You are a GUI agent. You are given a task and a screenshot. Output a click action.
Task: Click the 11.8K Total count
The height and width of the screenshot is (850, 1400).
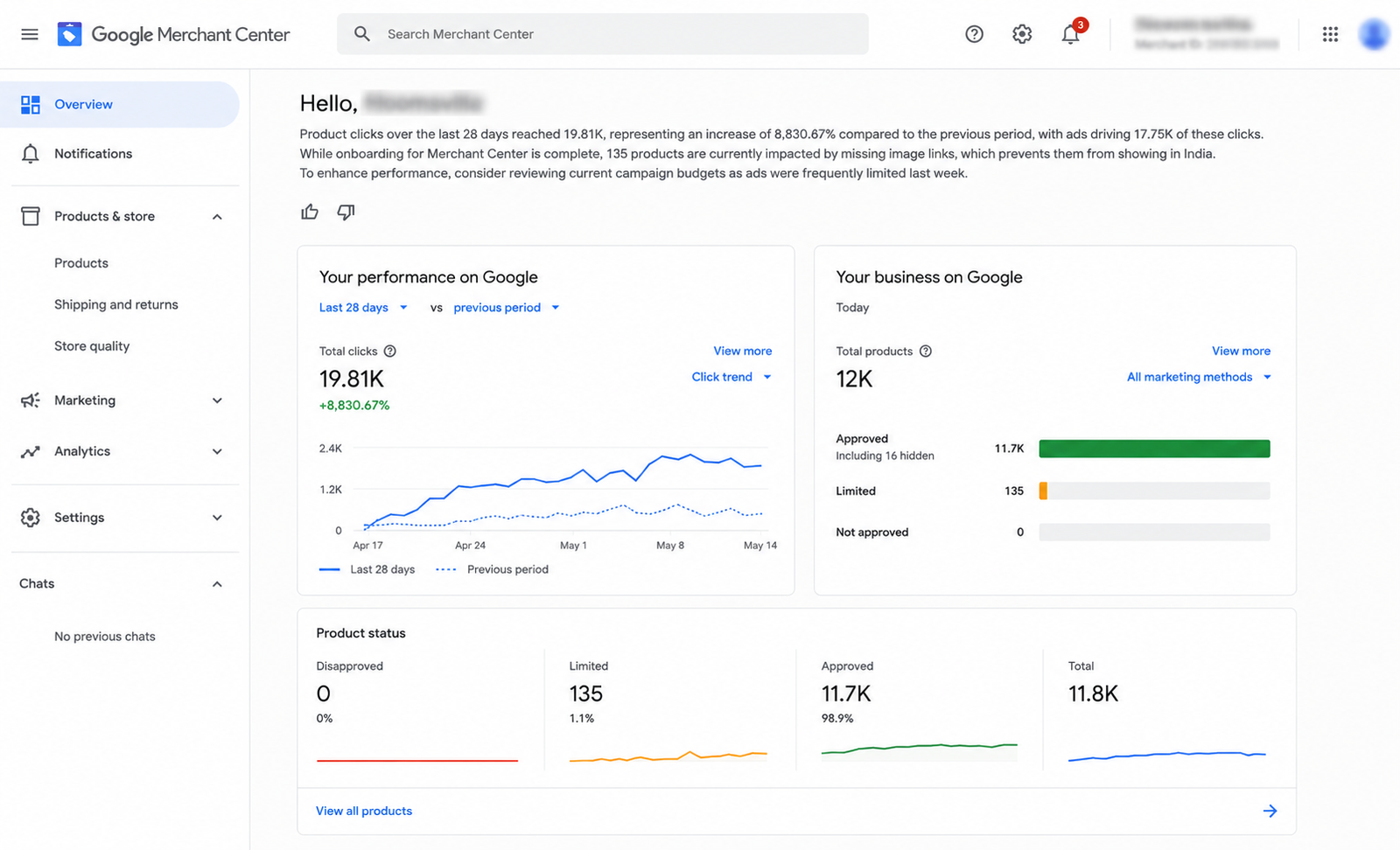click(1094, 694)
